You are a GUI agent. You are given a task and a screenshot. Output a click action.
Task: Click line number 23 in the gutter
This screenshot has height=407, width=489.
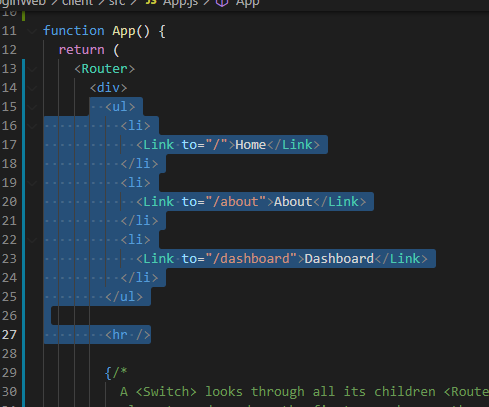[x=9, y=259]
